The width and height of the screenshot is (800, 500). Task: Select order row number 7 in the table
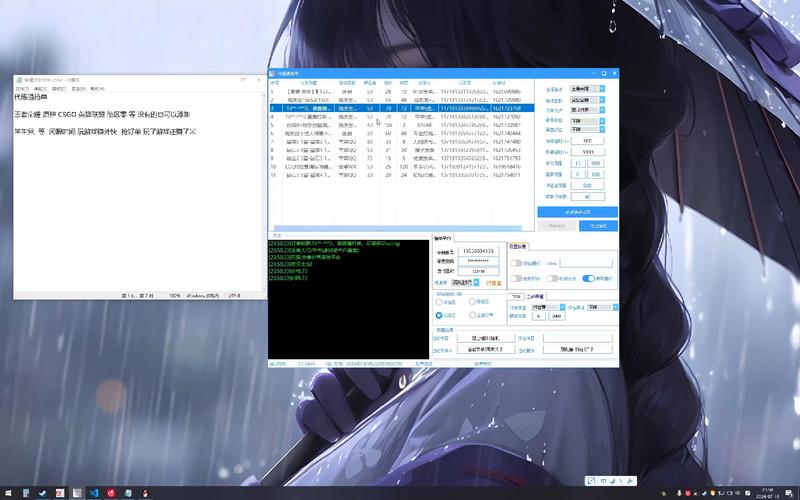[x=402, y=142]
